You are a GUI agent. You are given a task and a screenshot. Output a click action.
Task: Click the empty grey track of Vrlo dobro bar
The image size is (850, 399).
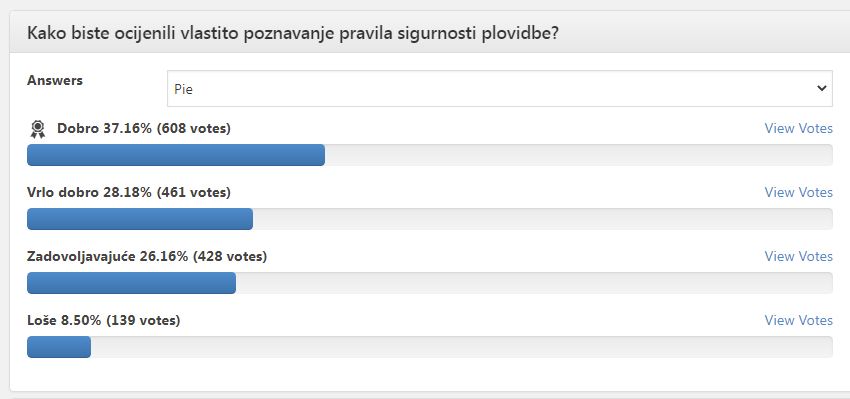tap(543, 219)
